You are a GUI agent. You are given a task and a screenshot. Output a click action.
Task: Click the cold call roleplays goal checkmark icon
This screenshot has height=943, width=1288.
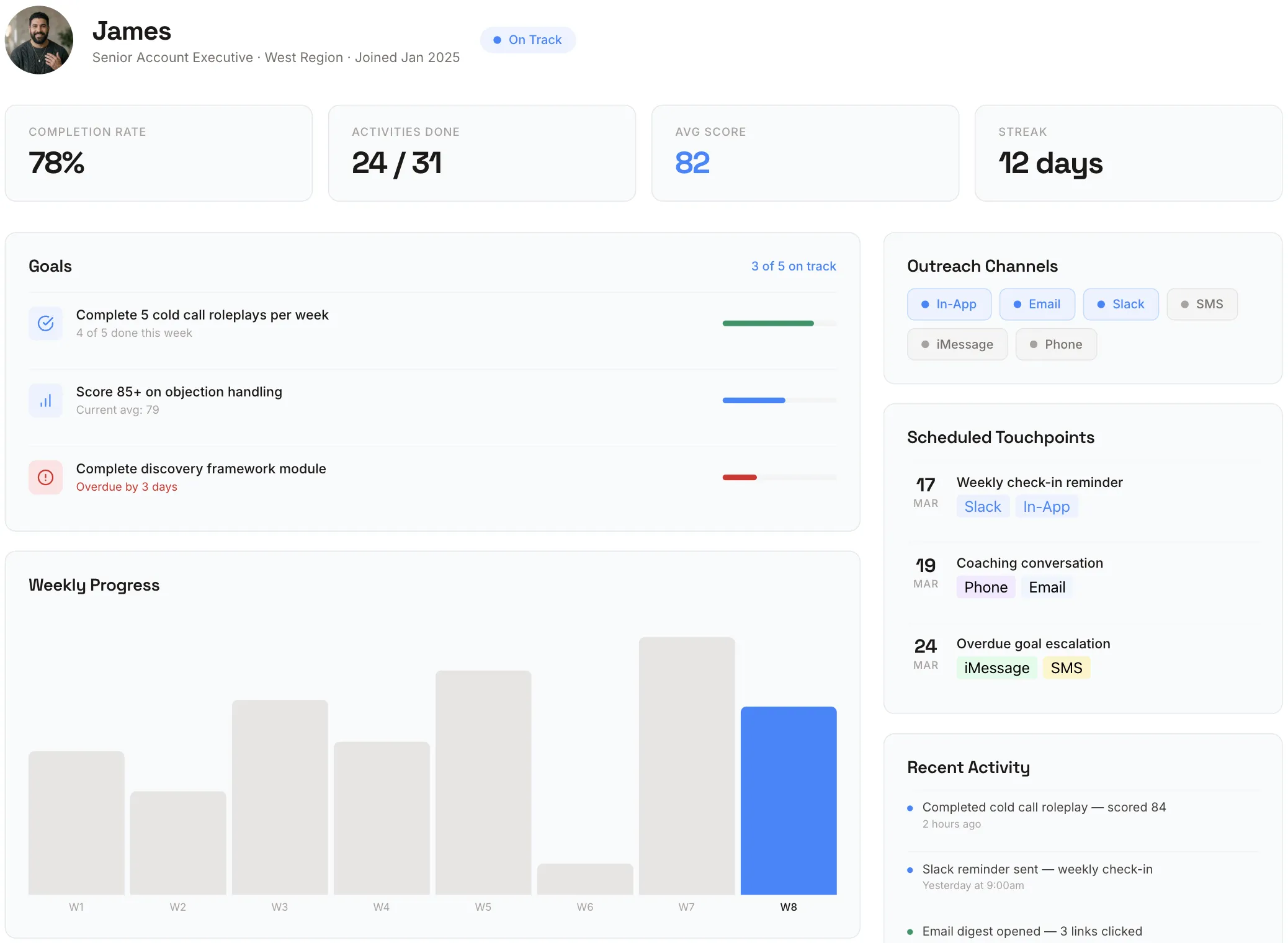(x=45, y=323)
